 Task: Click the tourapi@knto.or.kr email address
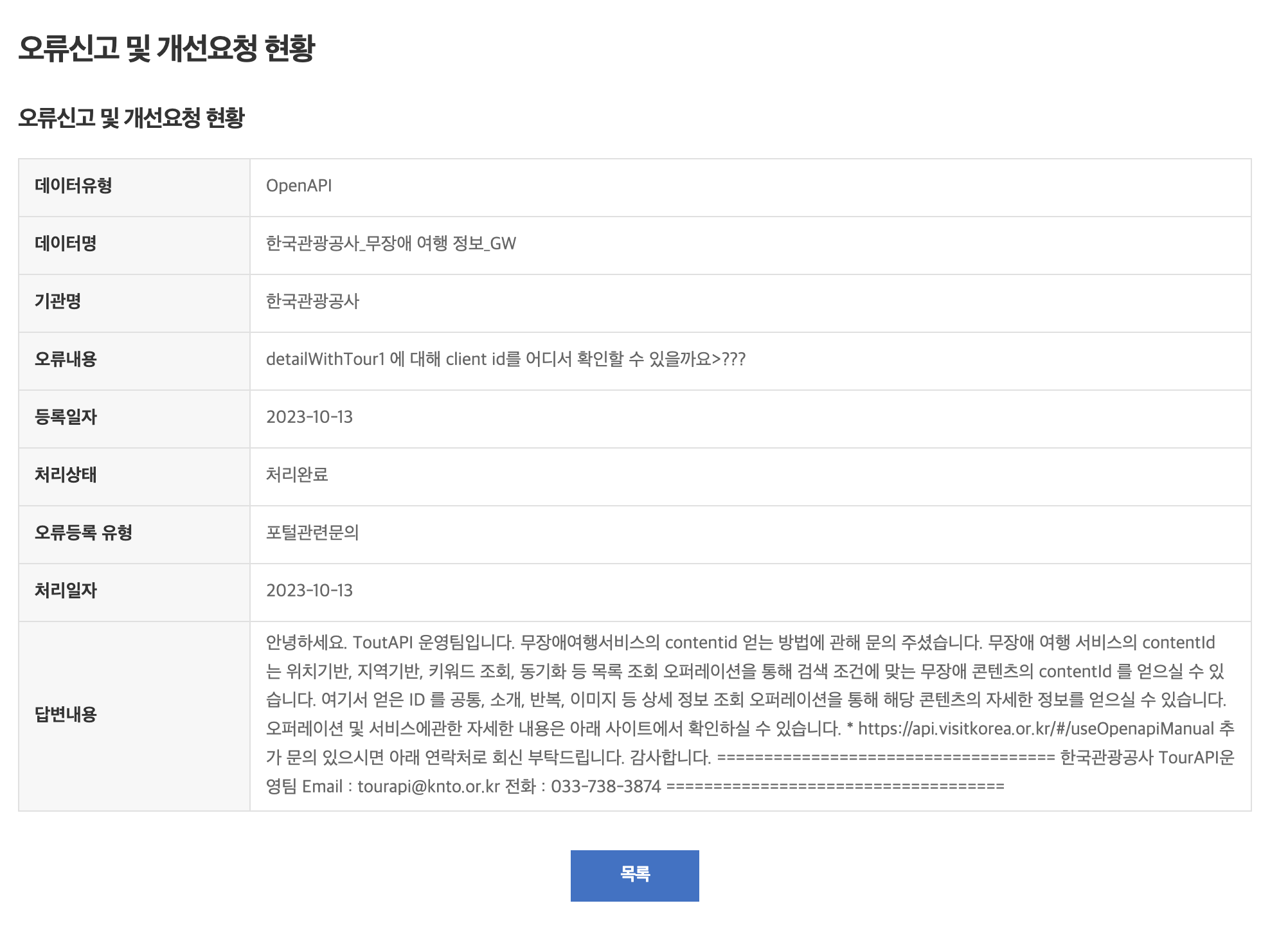point(429,787)
